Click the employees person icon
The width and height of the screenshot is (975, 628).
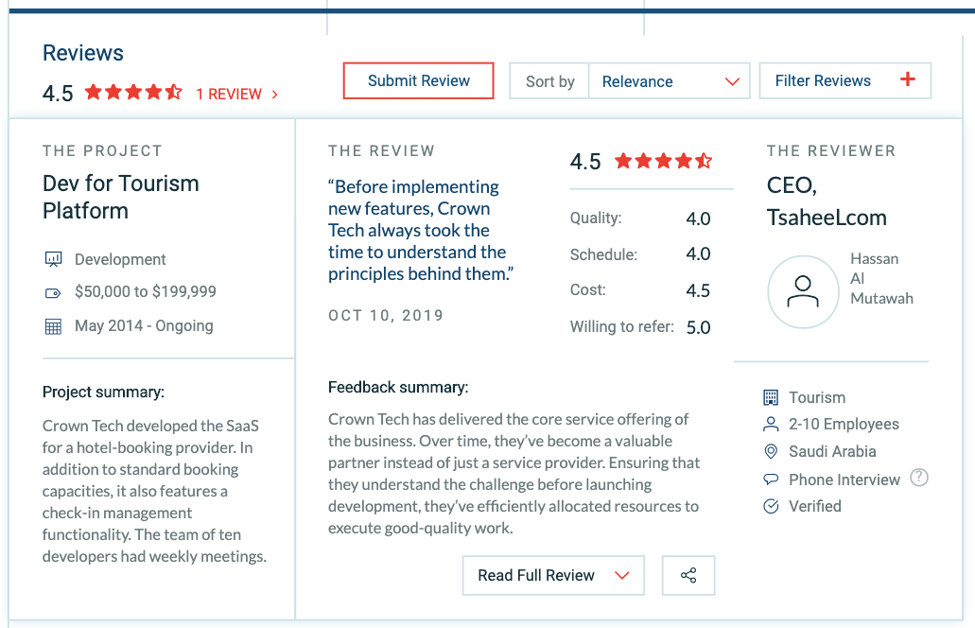click(x=770, y=424)
